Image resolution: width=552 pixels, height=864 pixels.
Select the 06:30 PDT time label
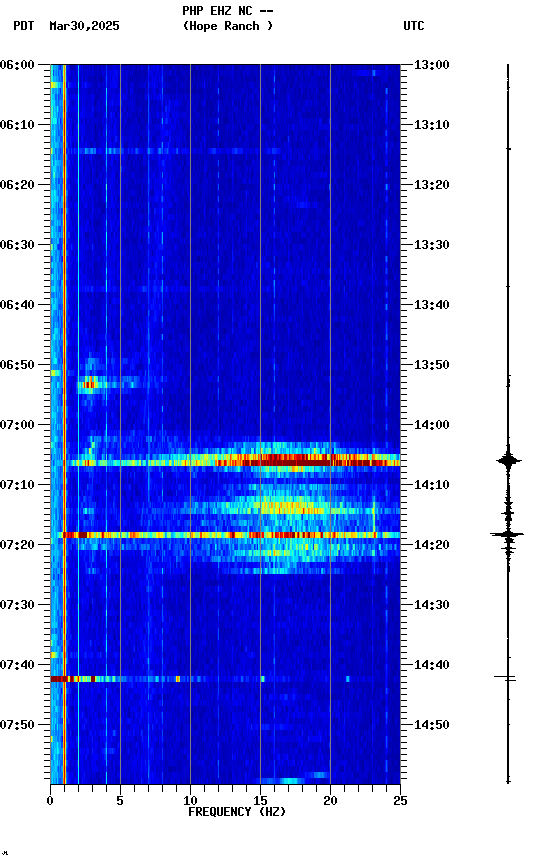point(17,245)
